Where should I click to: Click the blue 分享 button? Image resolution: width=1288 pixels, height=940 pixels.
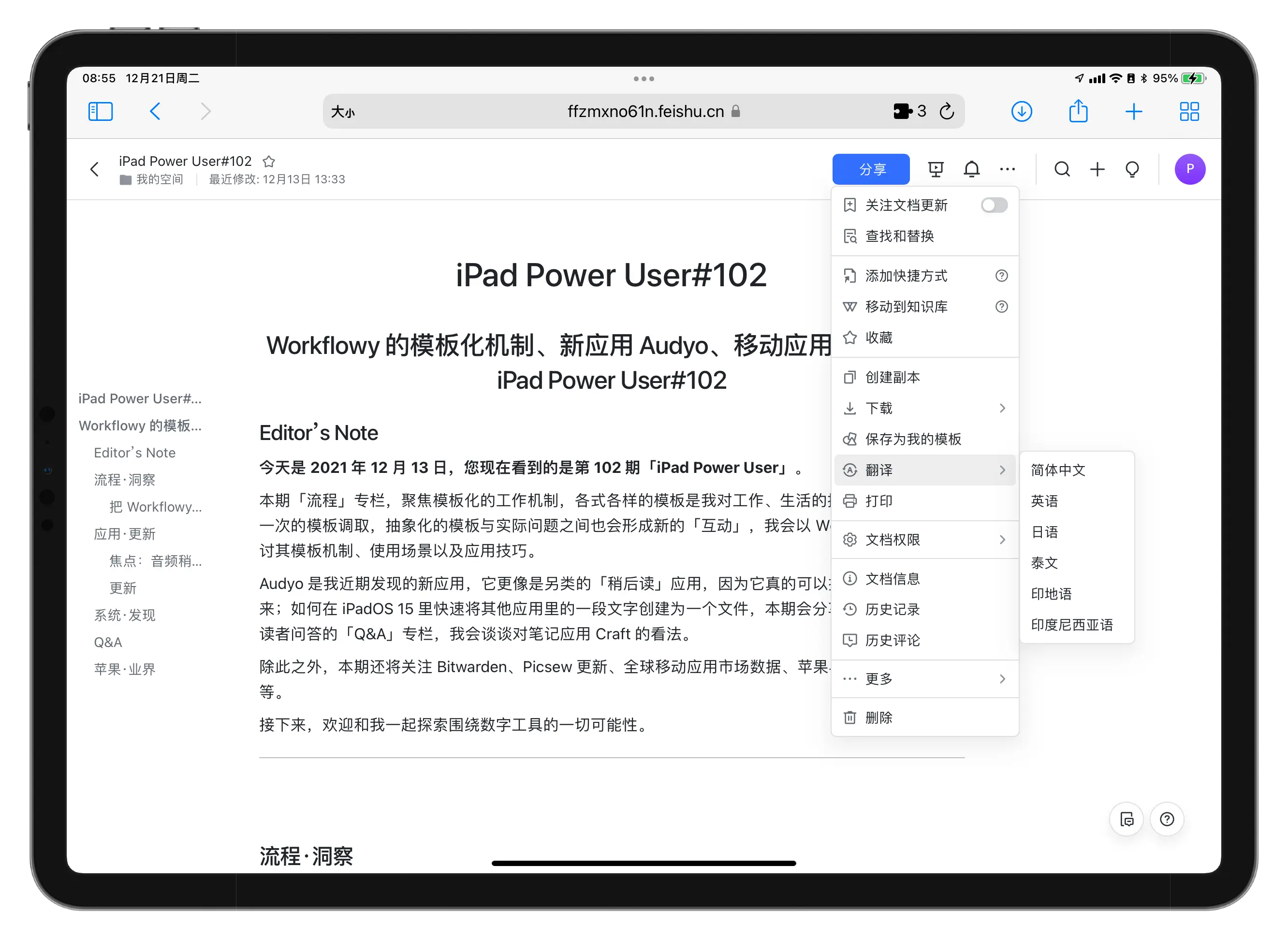click(x=871, y=169)
